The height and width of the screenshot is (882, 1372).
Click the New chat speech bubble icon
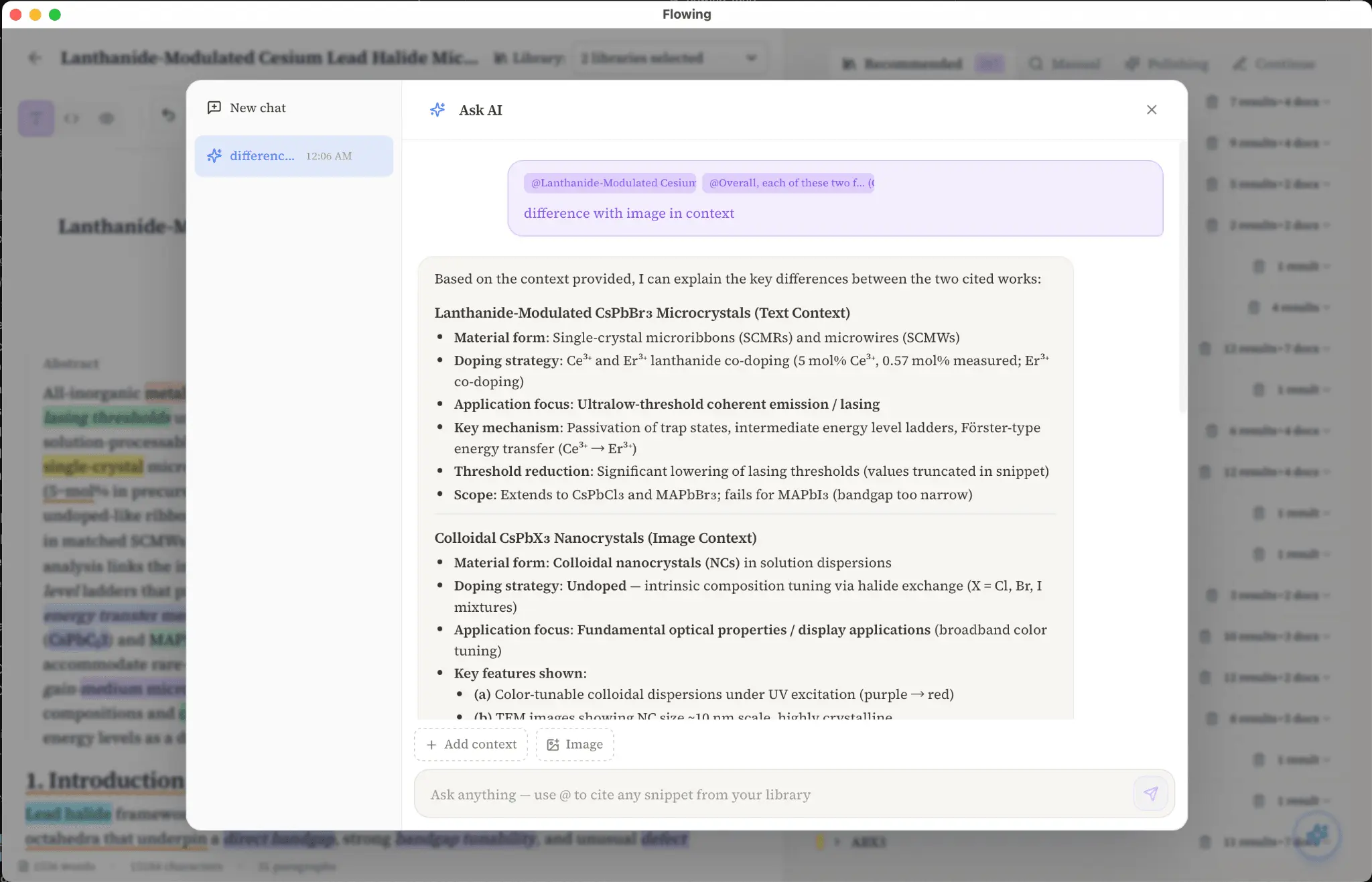214,108
